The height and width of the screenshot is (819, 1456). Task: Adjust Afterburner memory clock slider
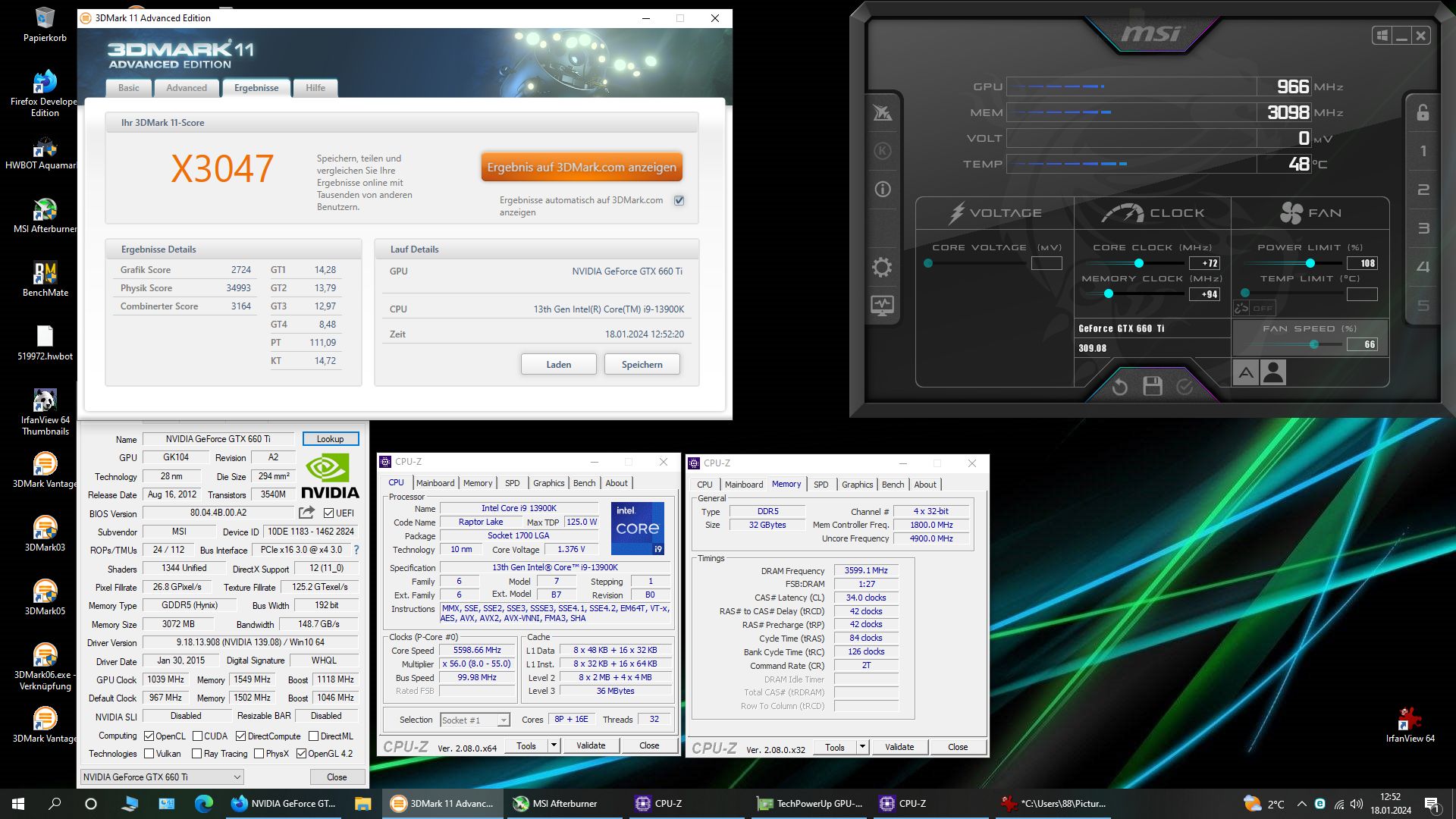1108,294
